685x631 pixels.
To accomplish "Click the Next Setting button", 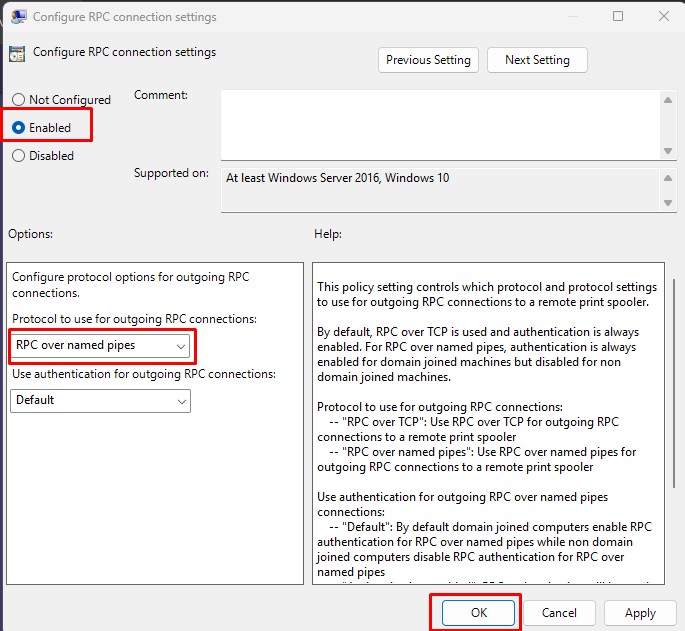I will pyautogui.click(x=537, y=60).
